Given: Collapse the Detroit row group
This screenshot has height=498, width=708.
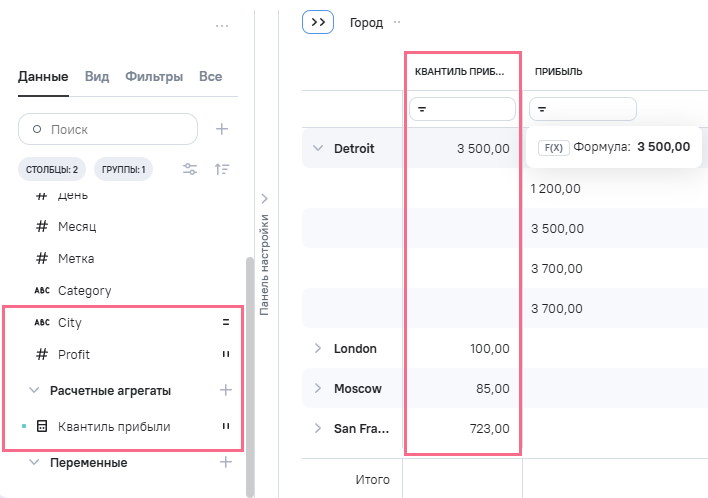Looking at the screenshot, I should click(318, 148).
